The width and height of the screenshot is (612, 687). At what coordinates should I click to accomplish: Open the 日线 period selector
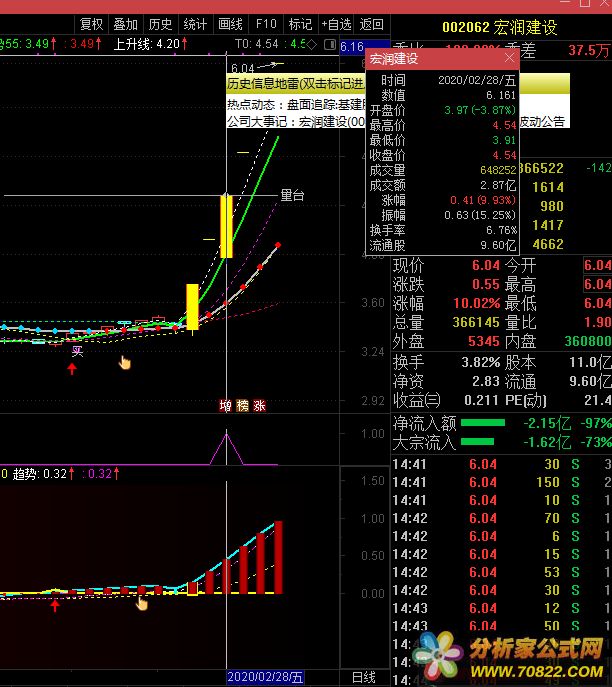[x=363, y=677]
